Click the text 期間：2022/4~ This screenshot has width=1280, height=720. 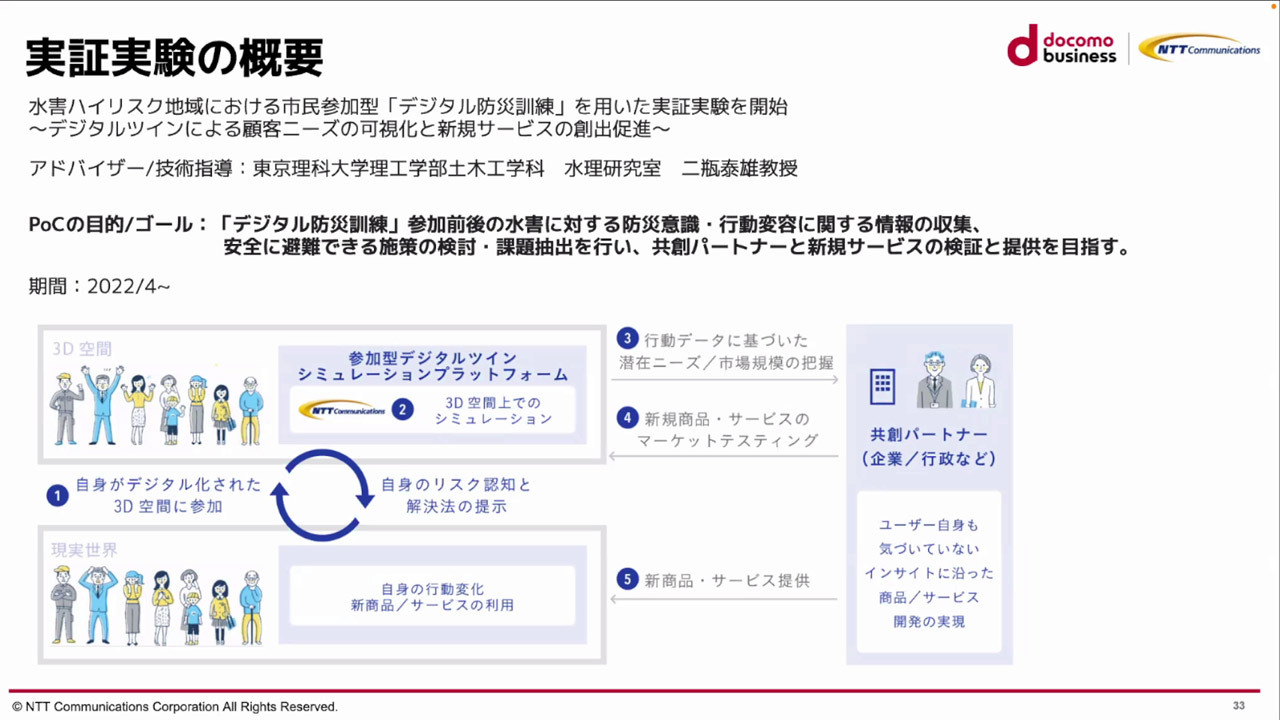click(100, 287)
